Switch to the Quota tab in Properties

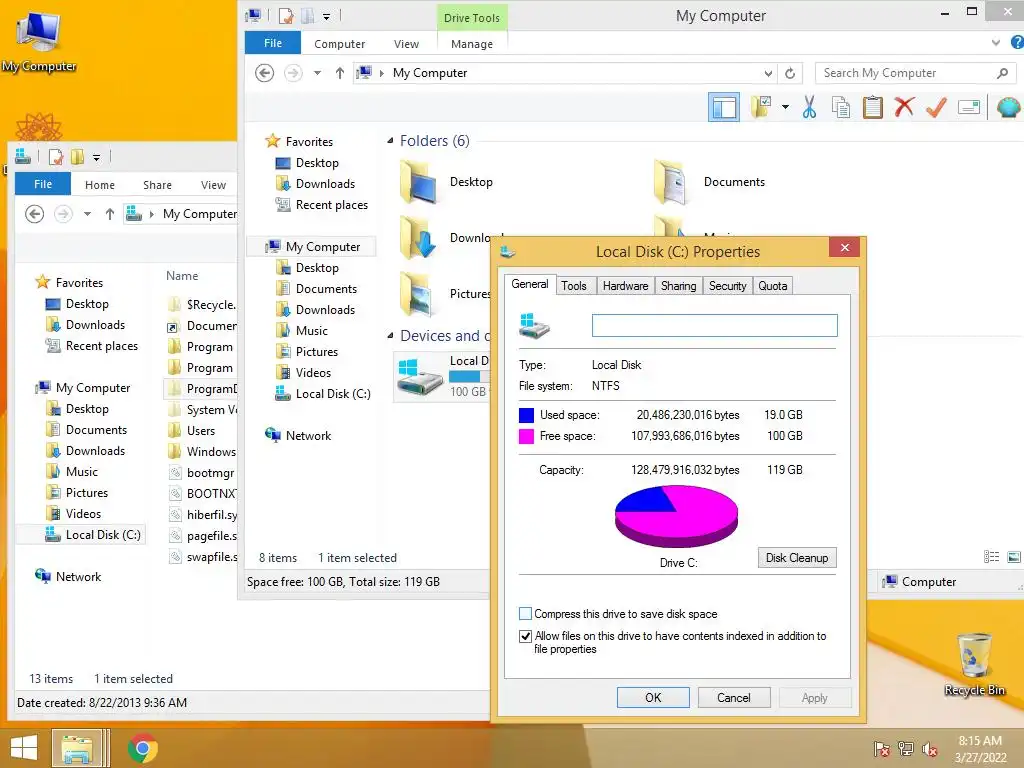(x=773, y=286)
